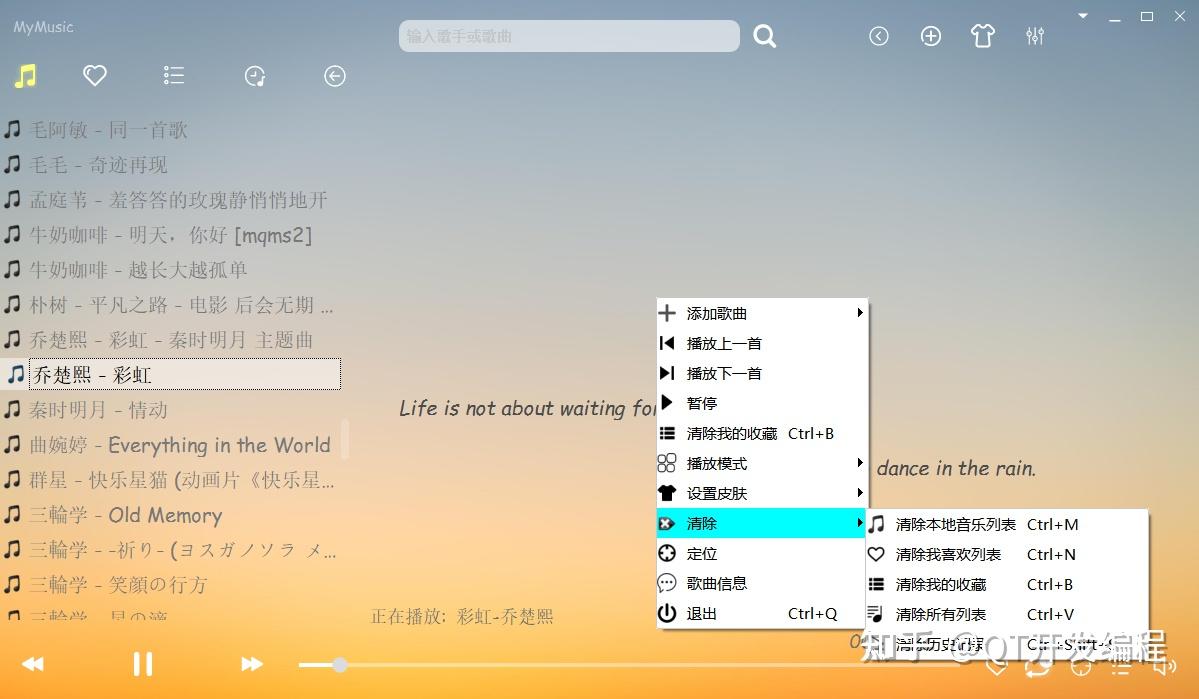Screen dimensions: 1199x699
Task: Click the volume speaker icon
Action: (1164, 667)
